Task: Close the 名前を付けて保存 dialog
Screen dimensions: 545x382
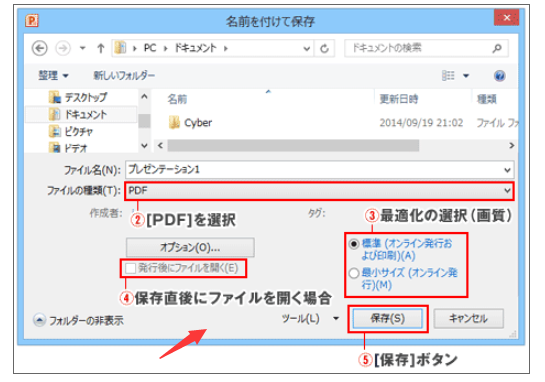Action: [x=506, y=17]
